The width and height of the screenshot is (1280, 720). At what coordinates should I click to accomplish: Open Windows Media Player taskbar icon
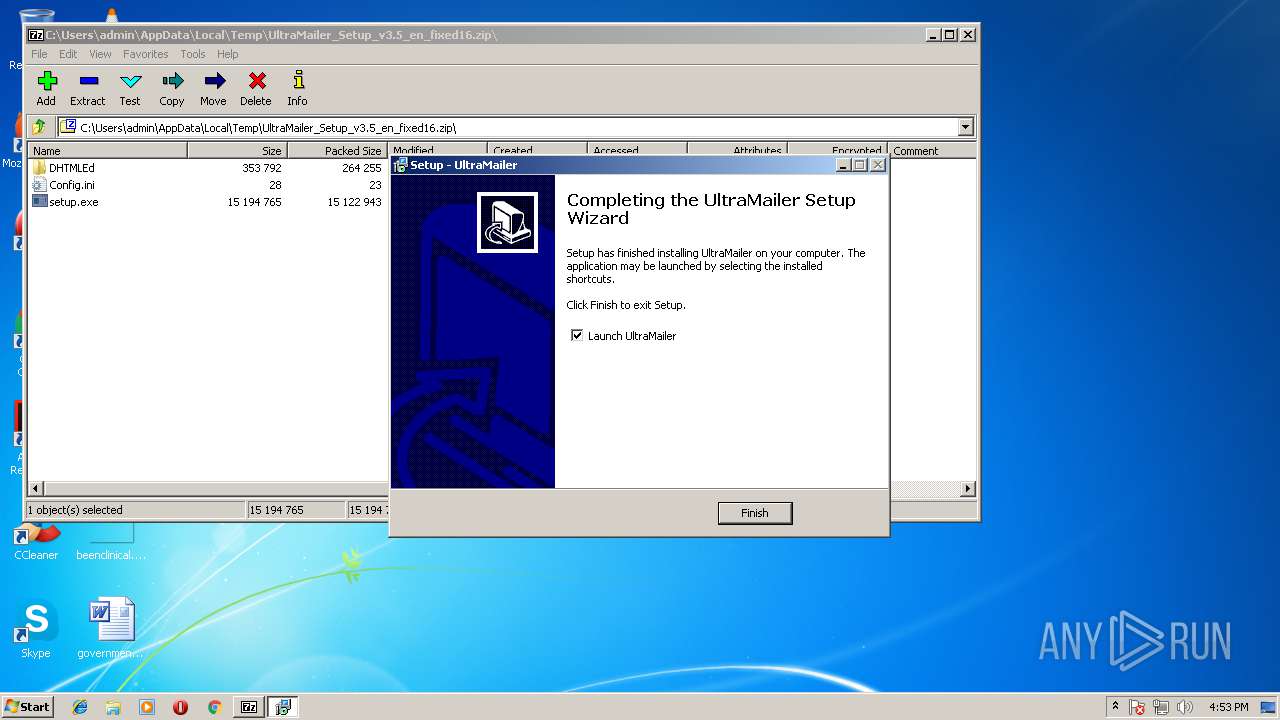click(x=147, y=707)
